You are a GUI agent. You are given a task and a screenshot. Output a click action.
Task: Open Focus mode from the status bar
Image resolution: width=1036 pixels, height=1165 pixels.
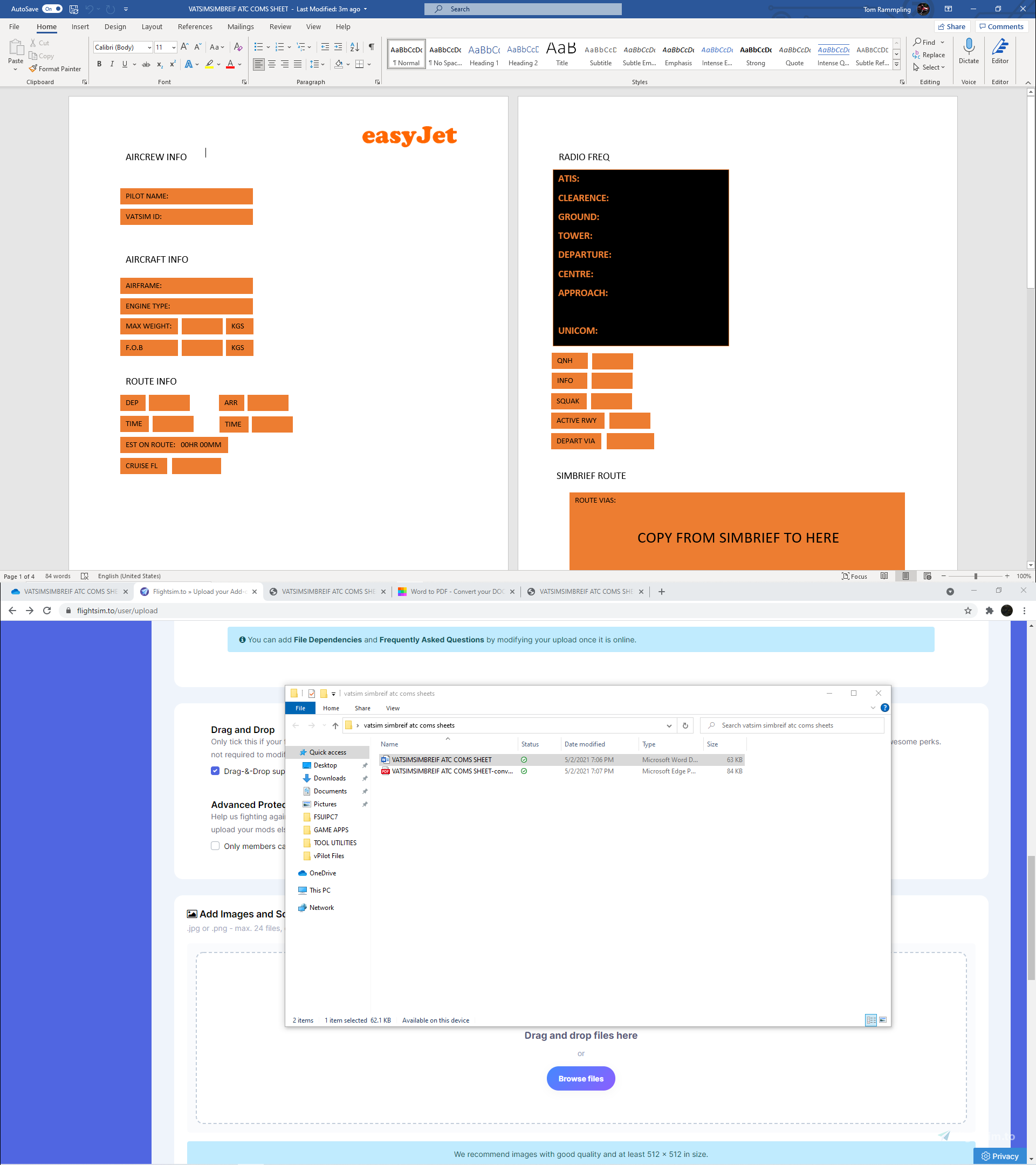854,575
